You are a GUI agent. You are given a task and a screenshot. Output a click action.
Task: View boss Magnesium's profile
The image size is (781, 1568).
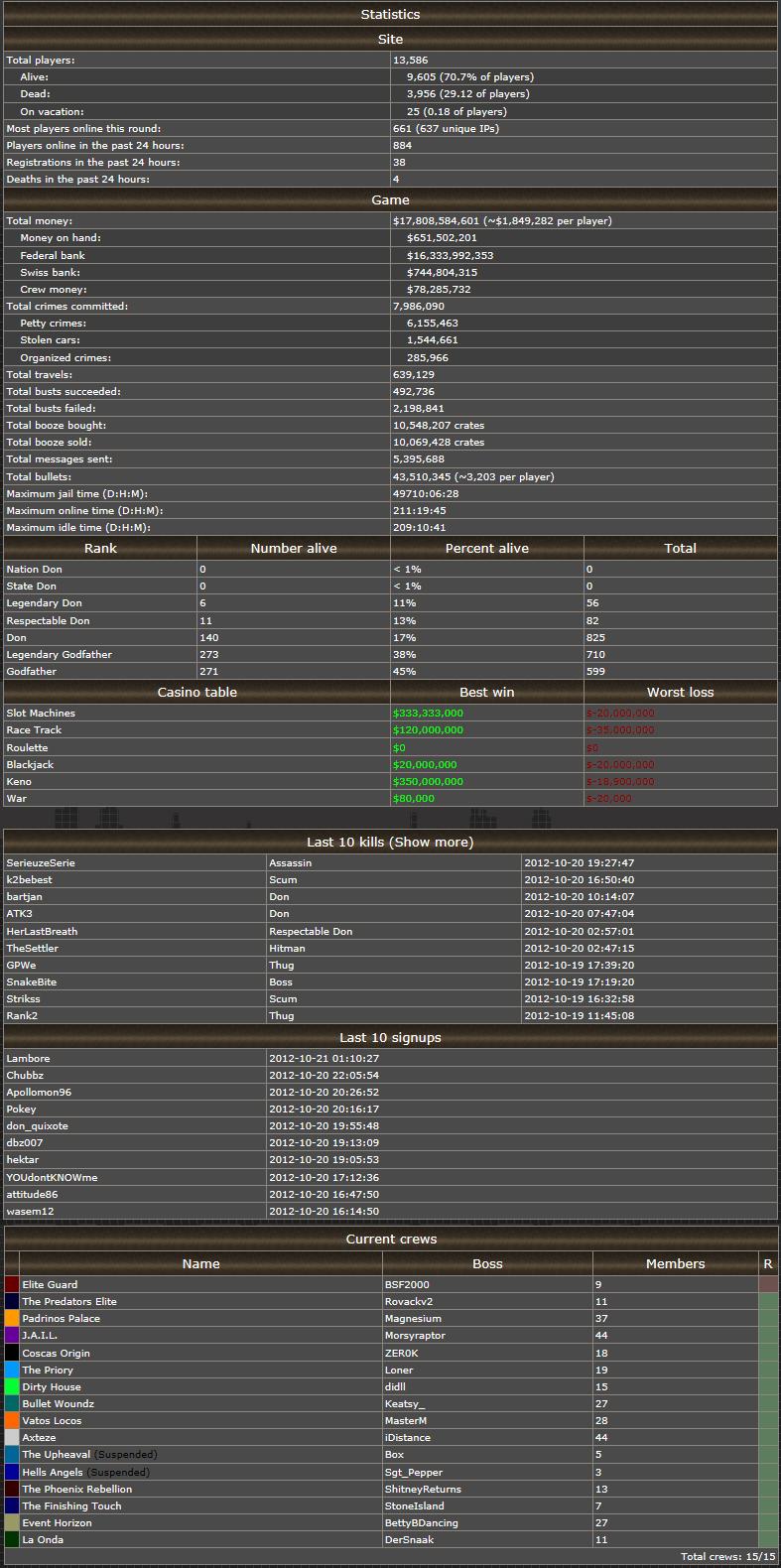(x=413, y=1318)
